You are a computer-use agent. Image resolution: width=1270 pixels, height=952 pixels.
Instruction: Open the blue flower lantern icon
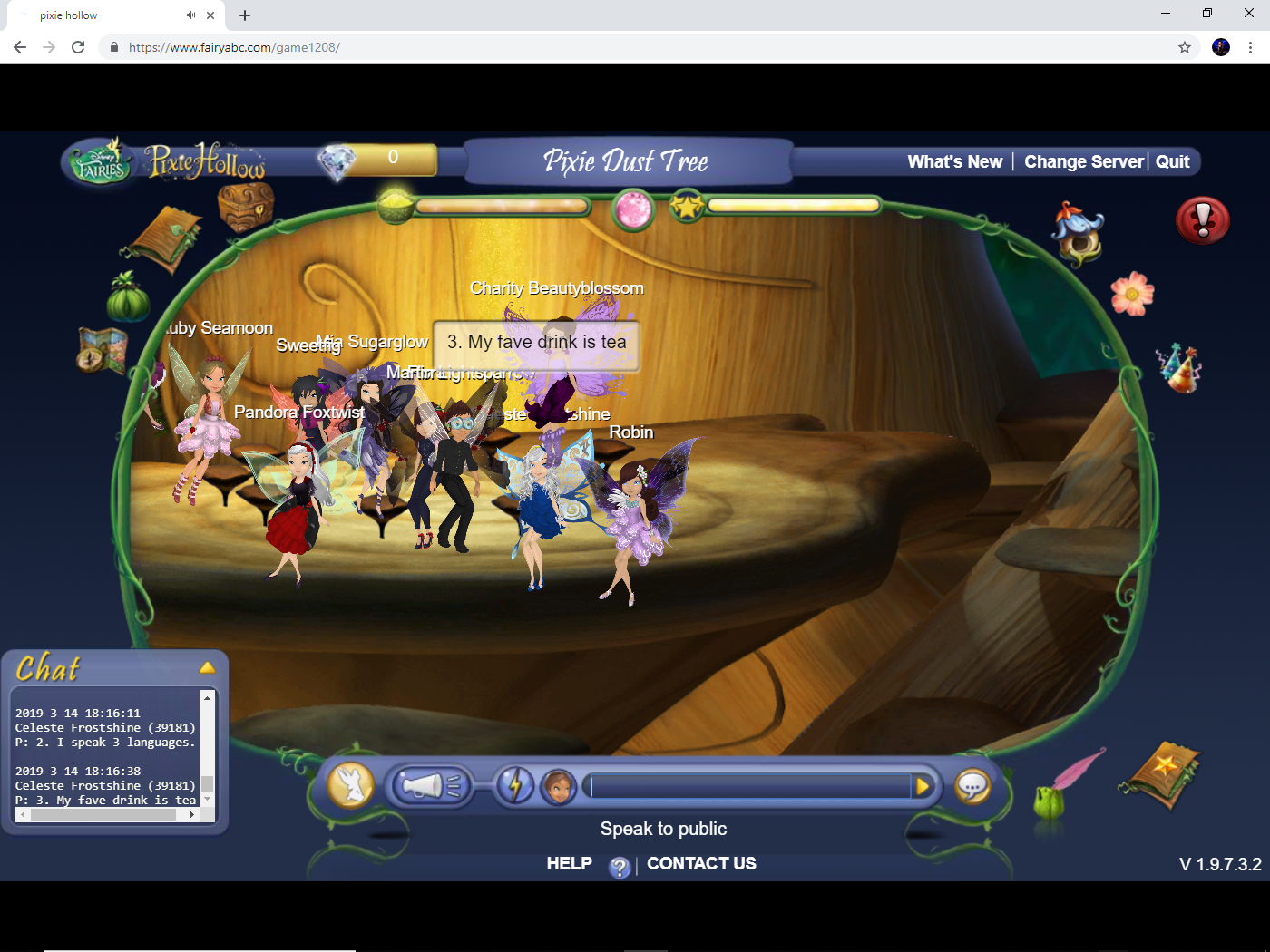[1077, 234]
